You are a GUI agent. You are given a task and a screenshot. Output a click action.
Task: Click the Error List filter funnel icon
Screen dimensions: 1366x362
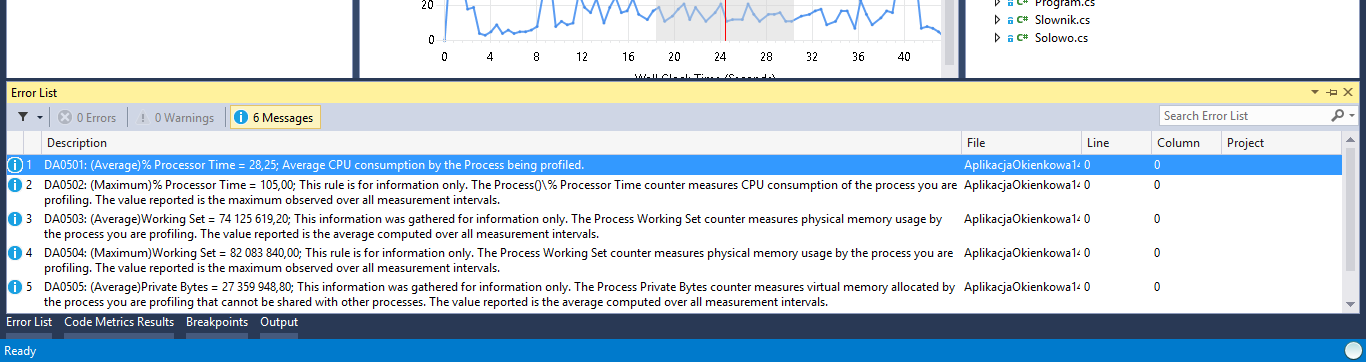click(23, 117)
